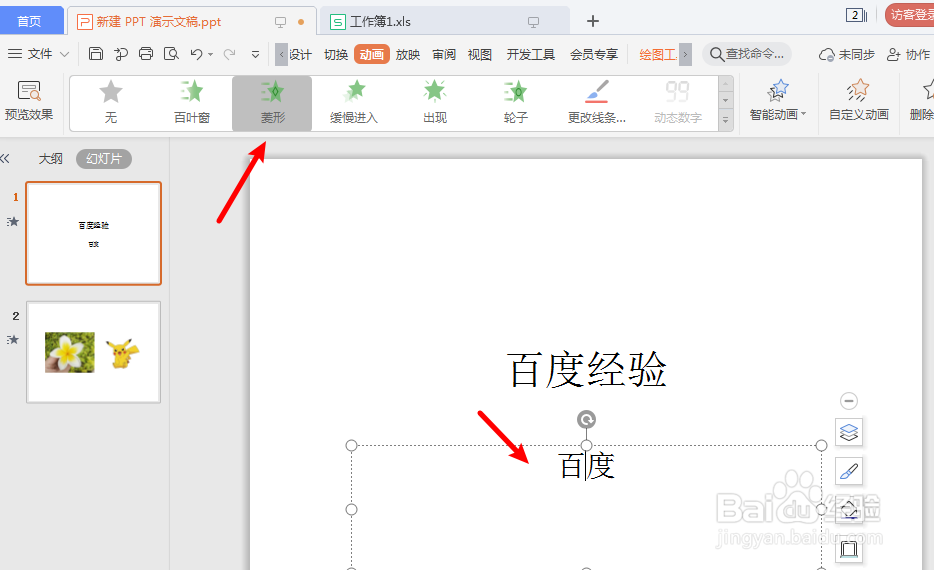Click the brush style icon beside the text box
This screenshot has height=570, width=934.
849,471
